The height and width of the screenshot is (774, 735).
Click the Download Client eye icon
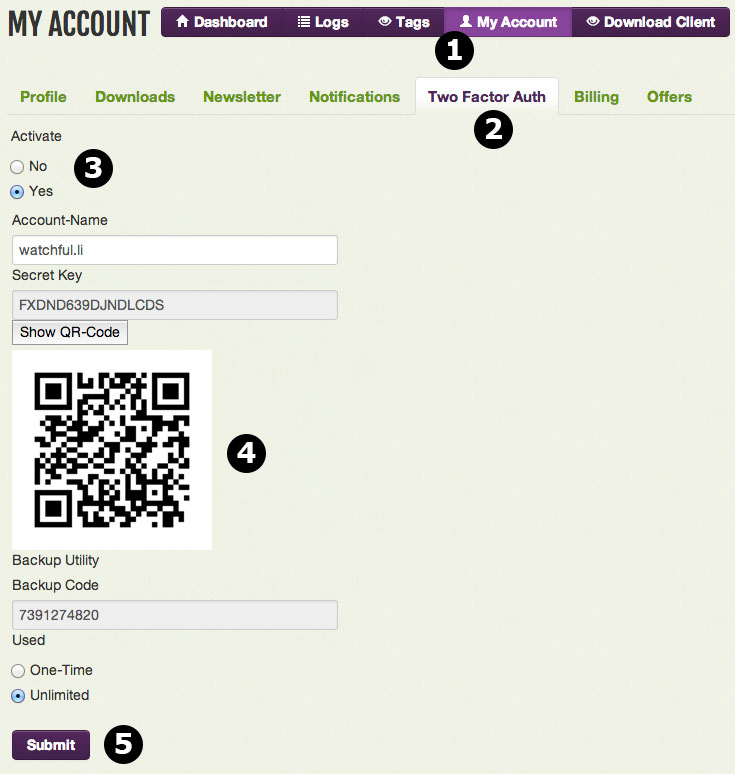click(x=593, y=21)
